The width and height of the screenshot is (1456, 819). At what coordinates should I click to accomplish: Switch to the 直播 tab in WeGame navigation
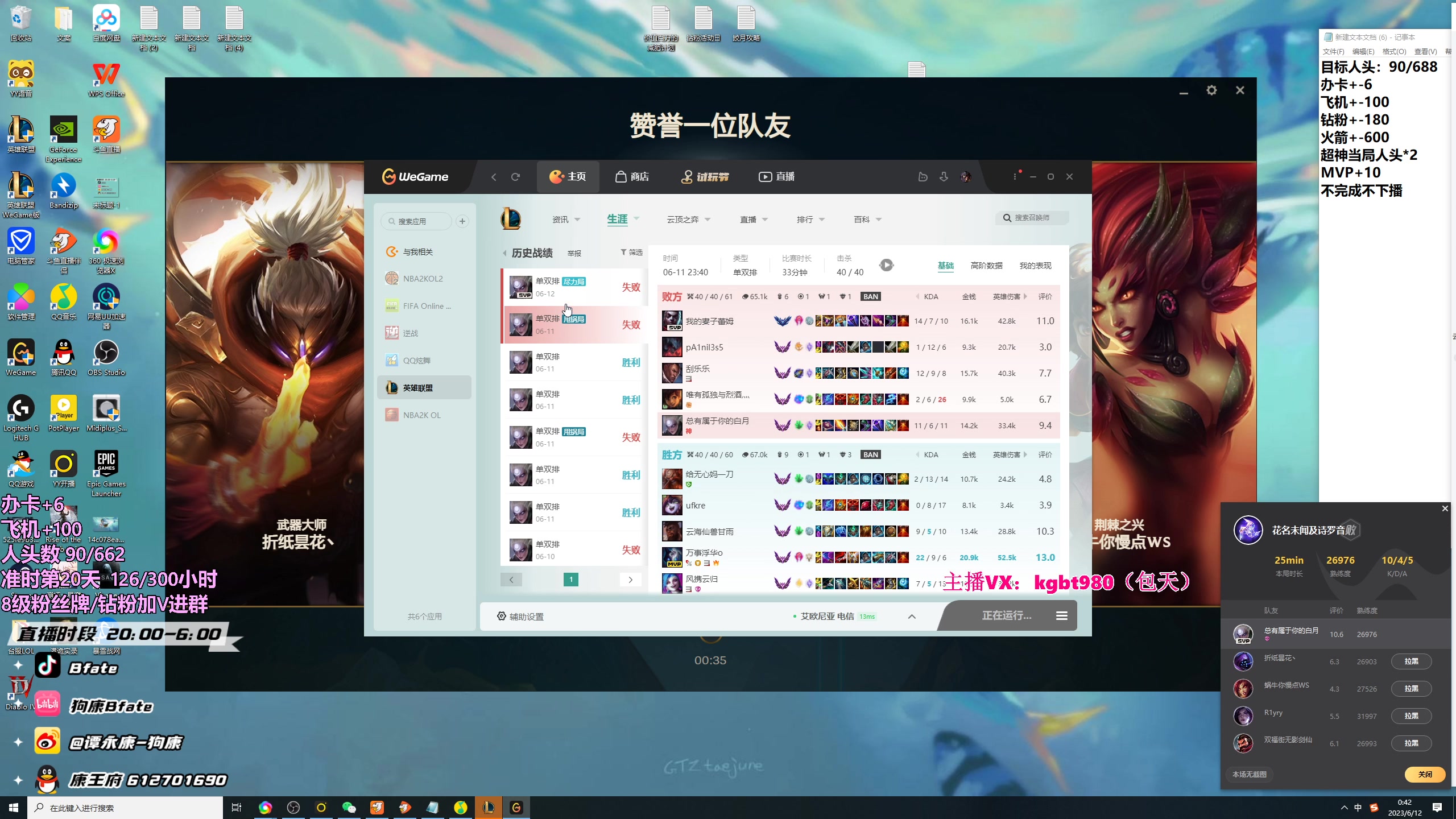tap(775, 177)
